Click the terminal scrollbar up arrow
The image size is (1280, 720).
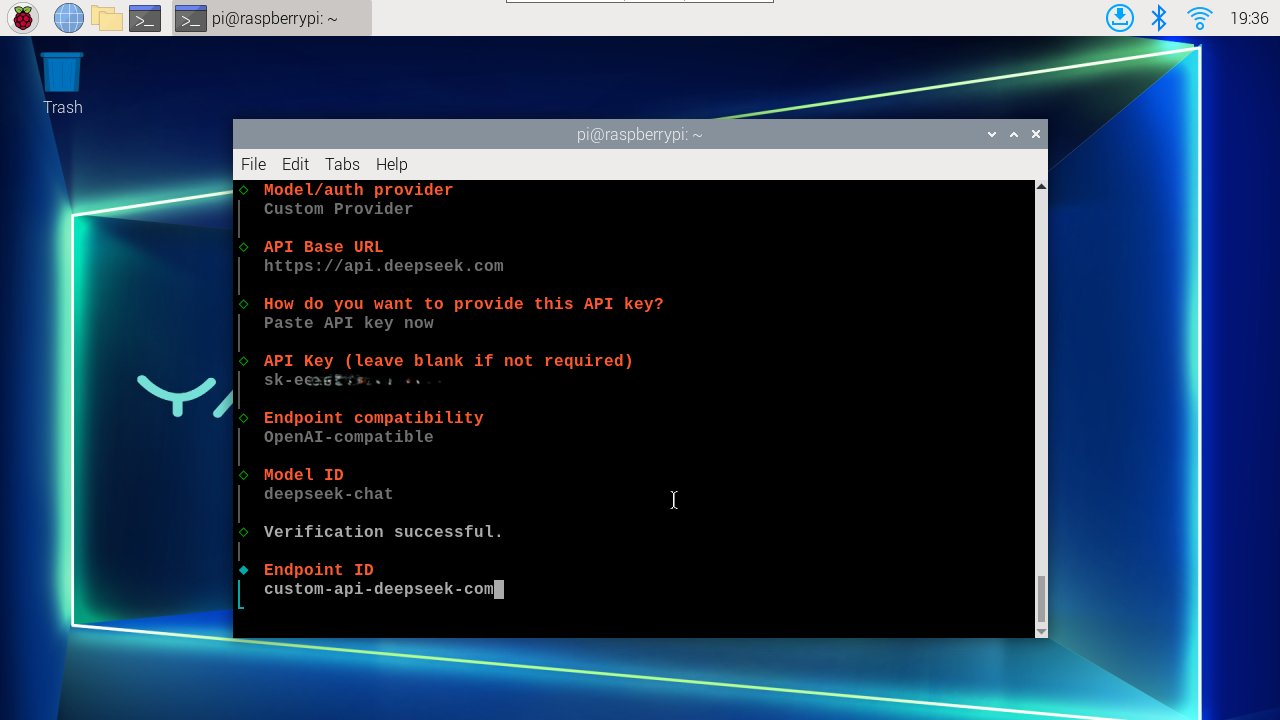pyautogui.click(x=1041, y=187)
